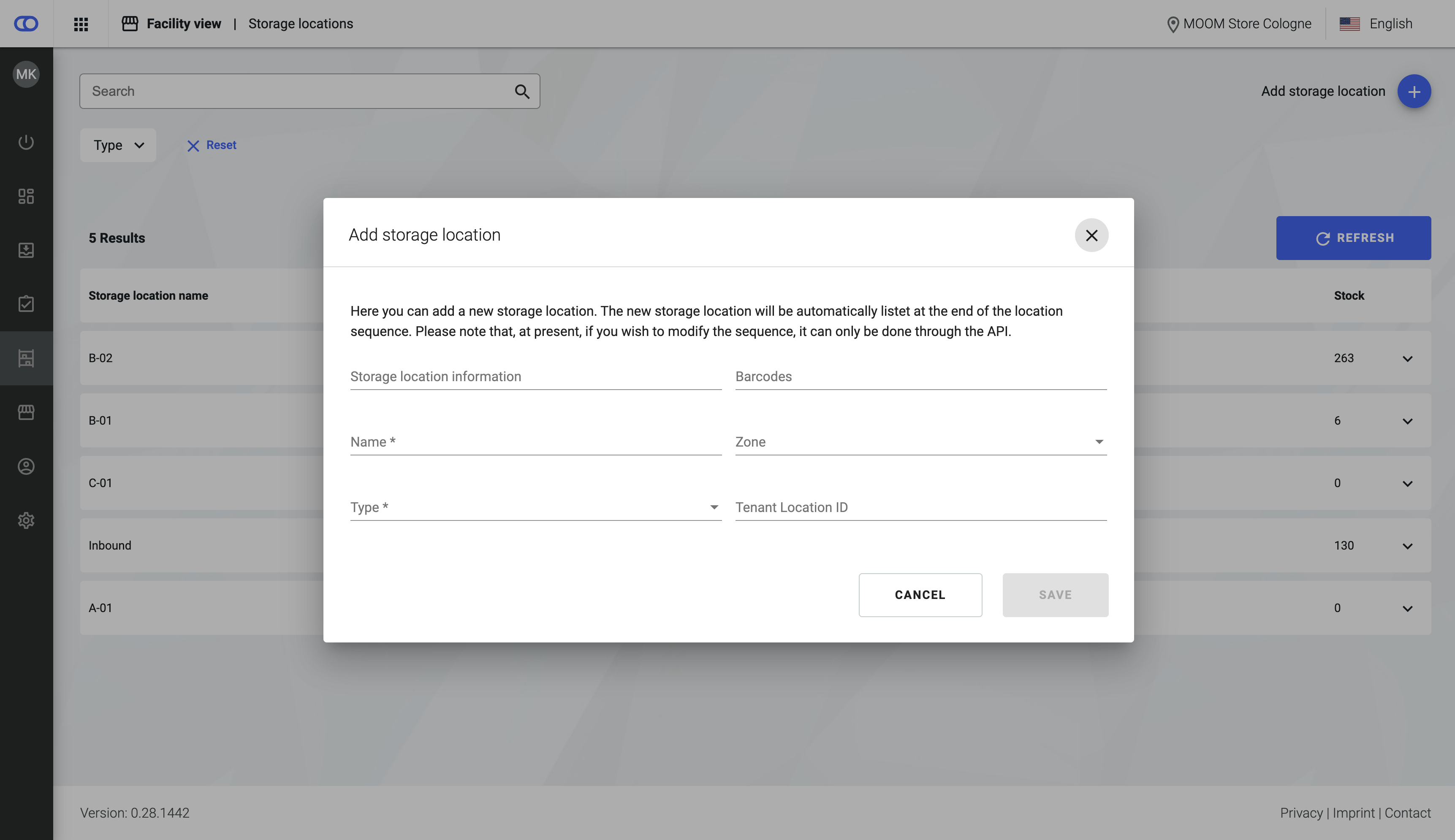Click the search magnifier icon

521,91
